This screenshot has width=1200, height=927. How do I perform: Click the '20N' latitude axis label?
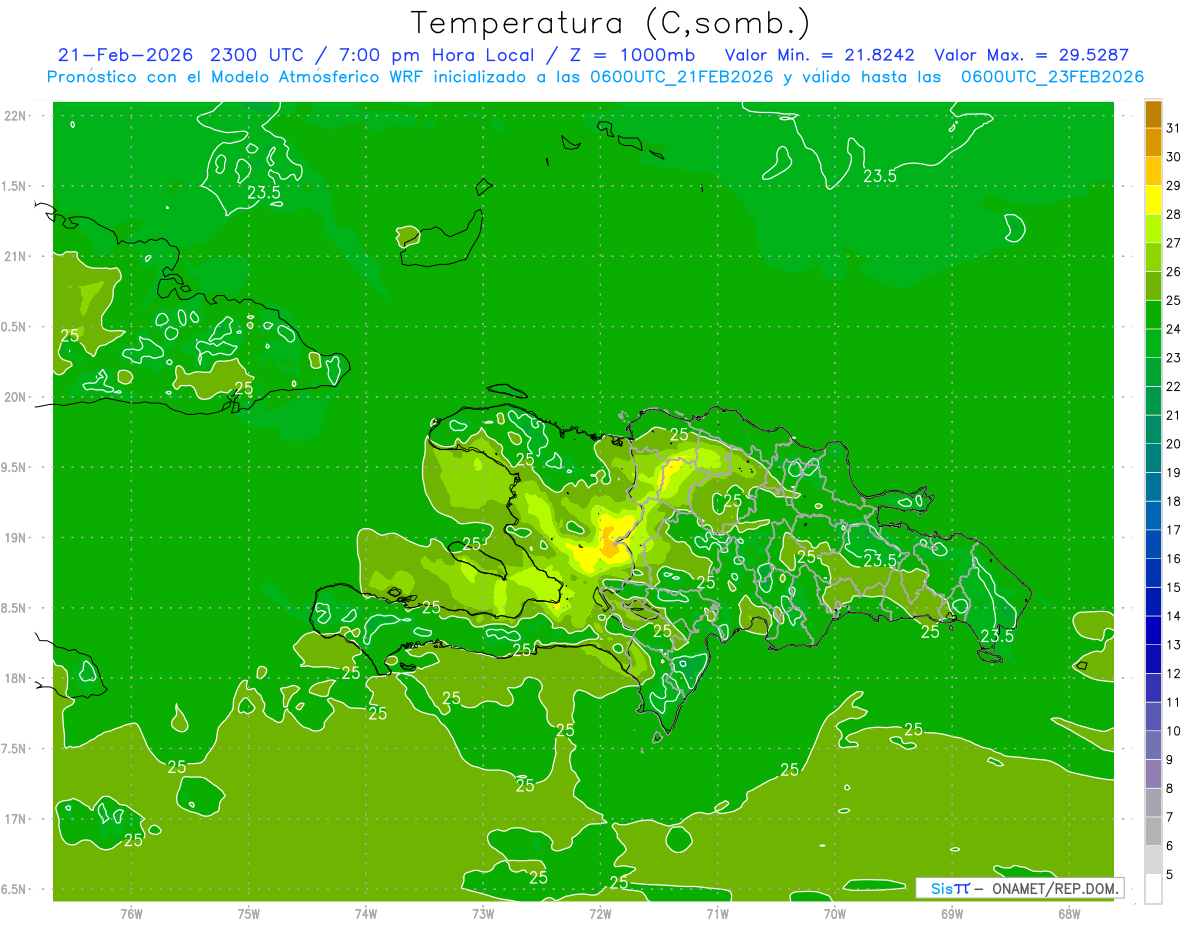coord(17,398)
